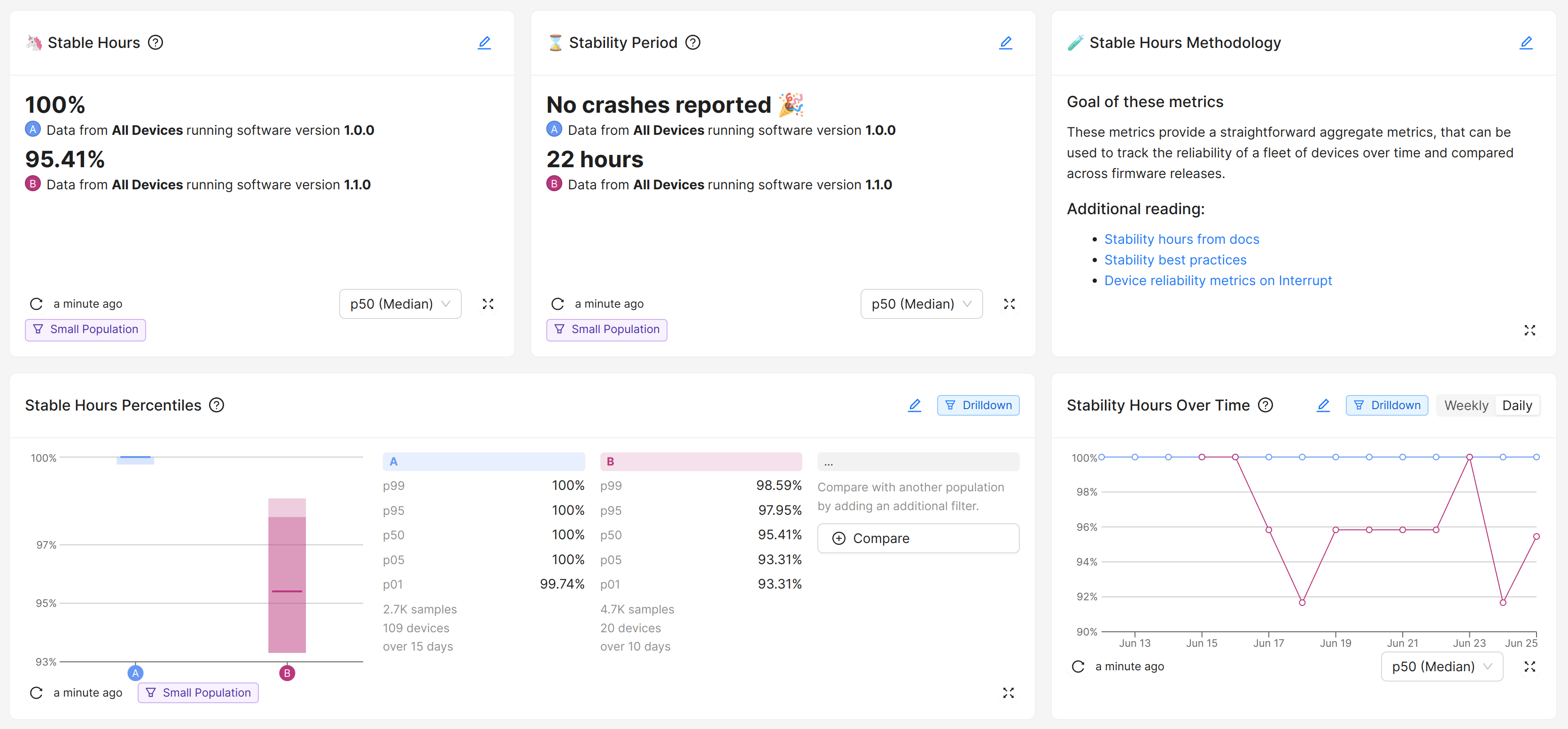Open Drilldown on Stable Hours Percentiles
This screenshot has width=1568, height=729.
pos(978,405)
